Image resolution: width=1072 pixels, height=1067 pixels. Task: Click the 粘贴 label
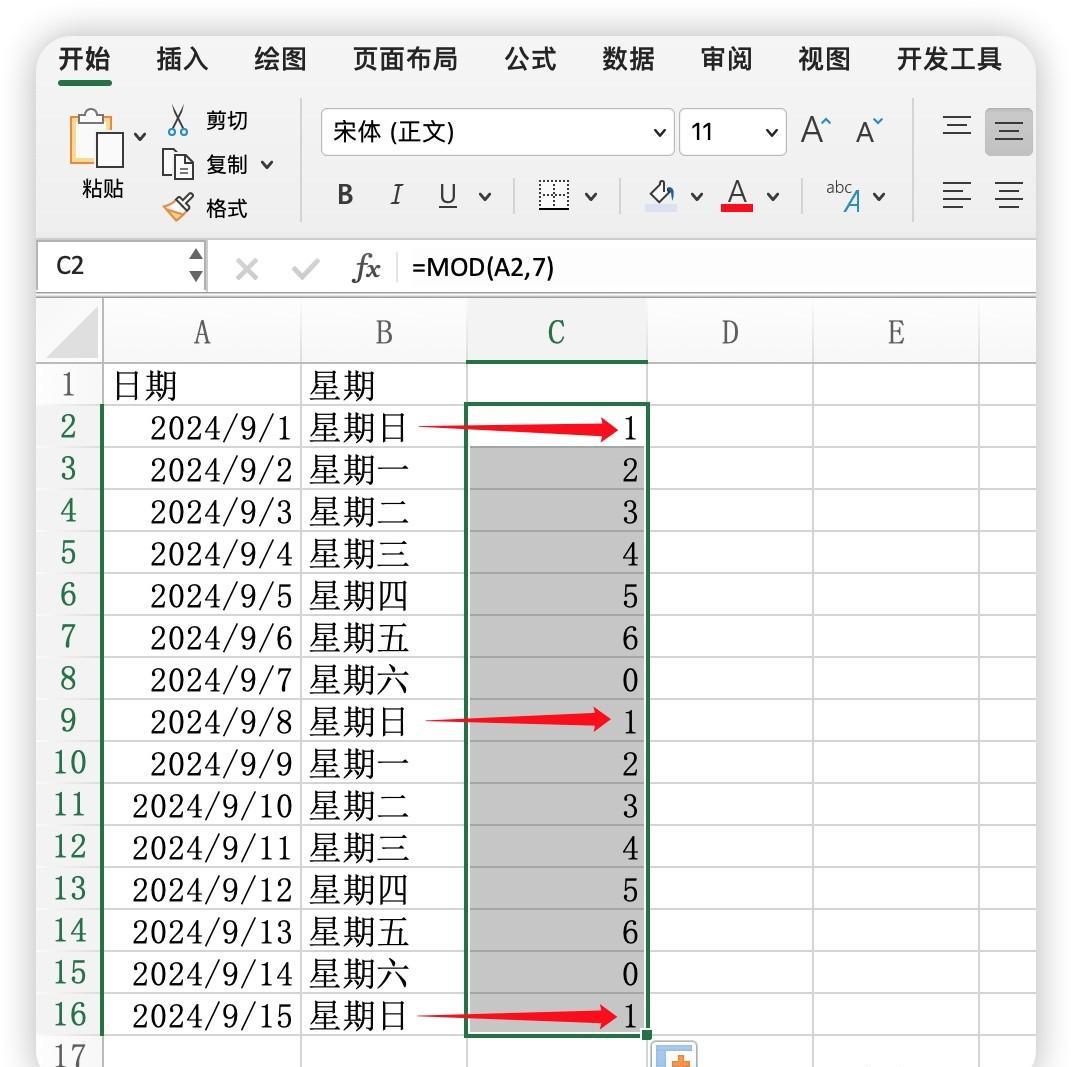103,188
